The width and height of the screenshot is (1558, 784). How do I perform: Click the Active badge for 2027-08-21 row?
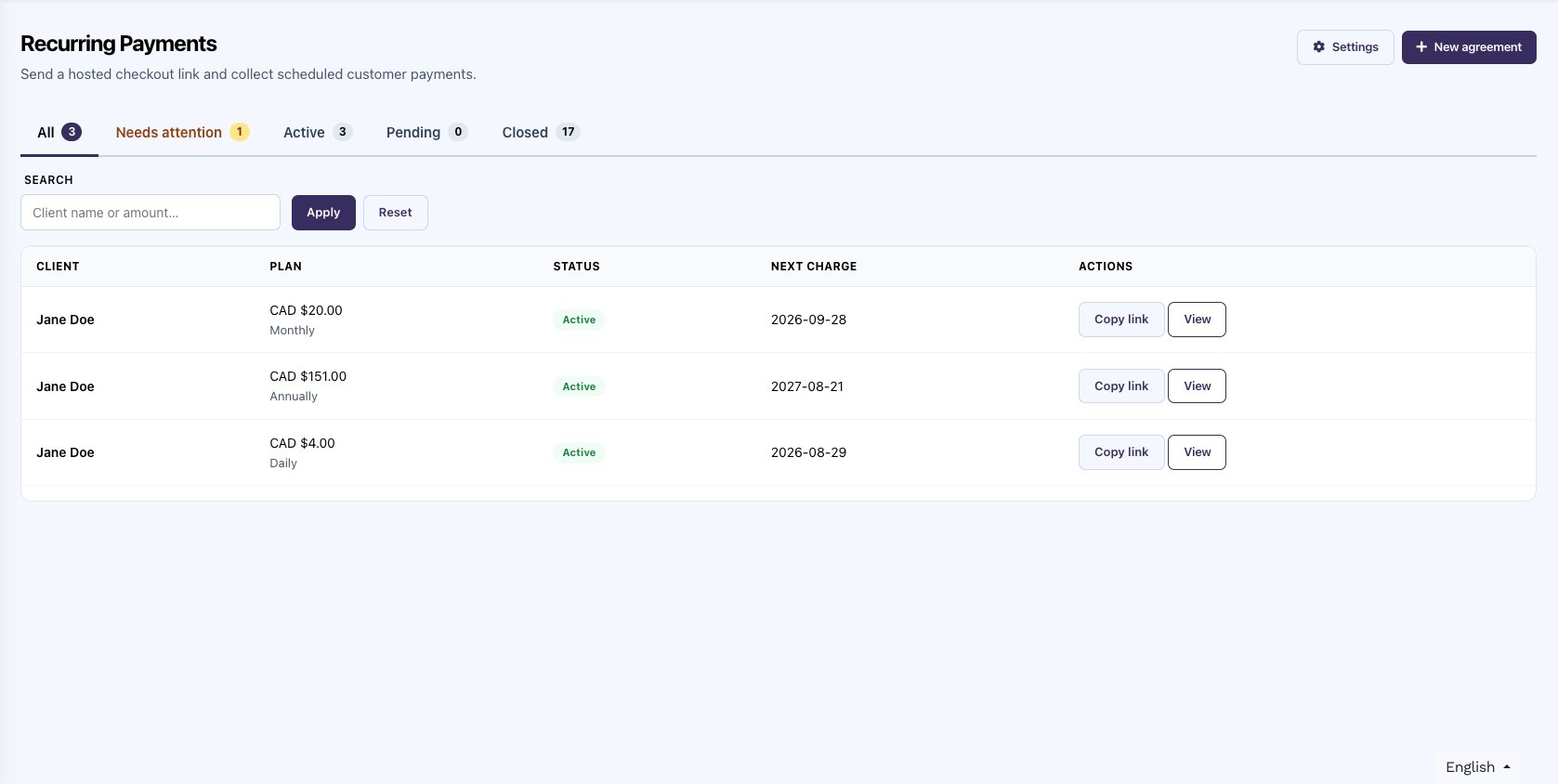[x=579, y=386]
